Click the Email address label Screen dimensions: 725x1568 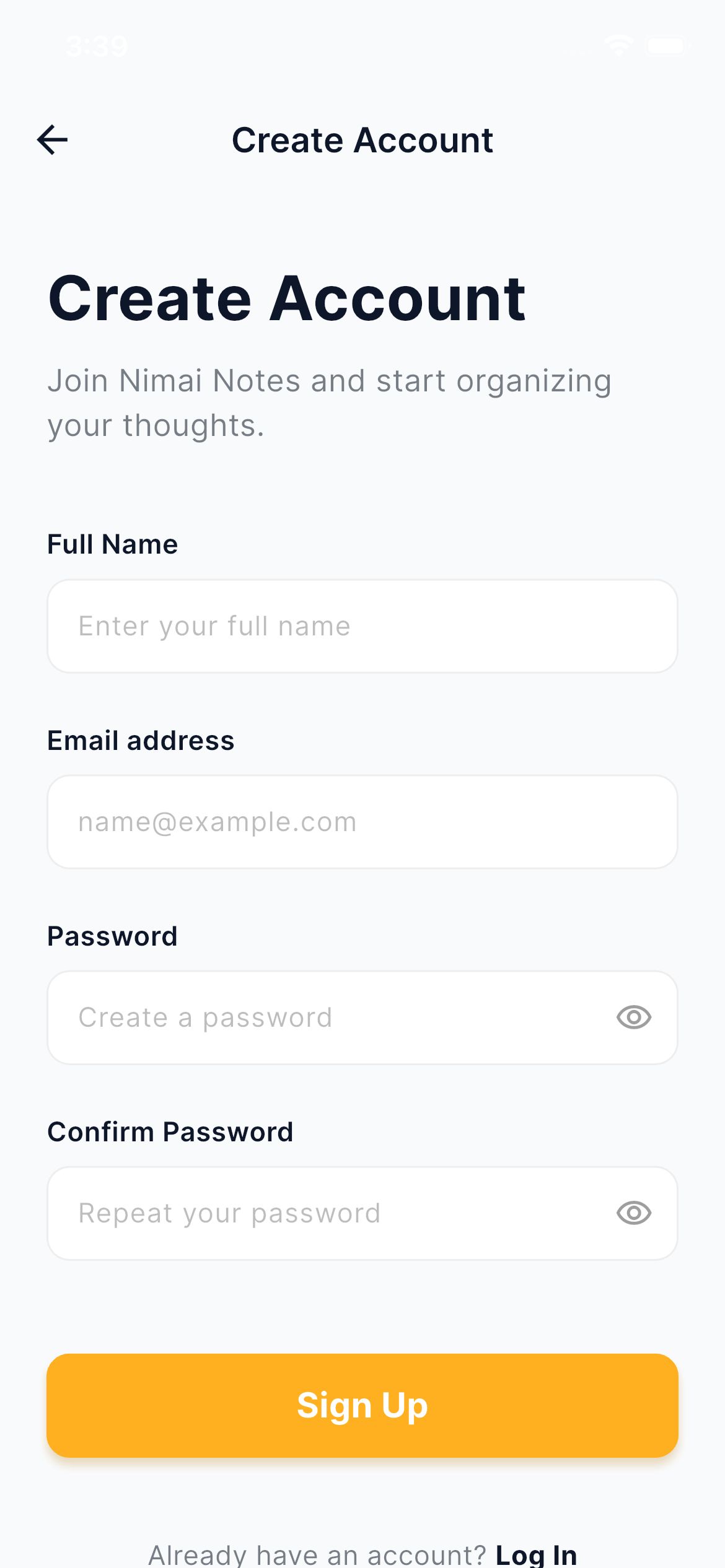tap(141, 741)
